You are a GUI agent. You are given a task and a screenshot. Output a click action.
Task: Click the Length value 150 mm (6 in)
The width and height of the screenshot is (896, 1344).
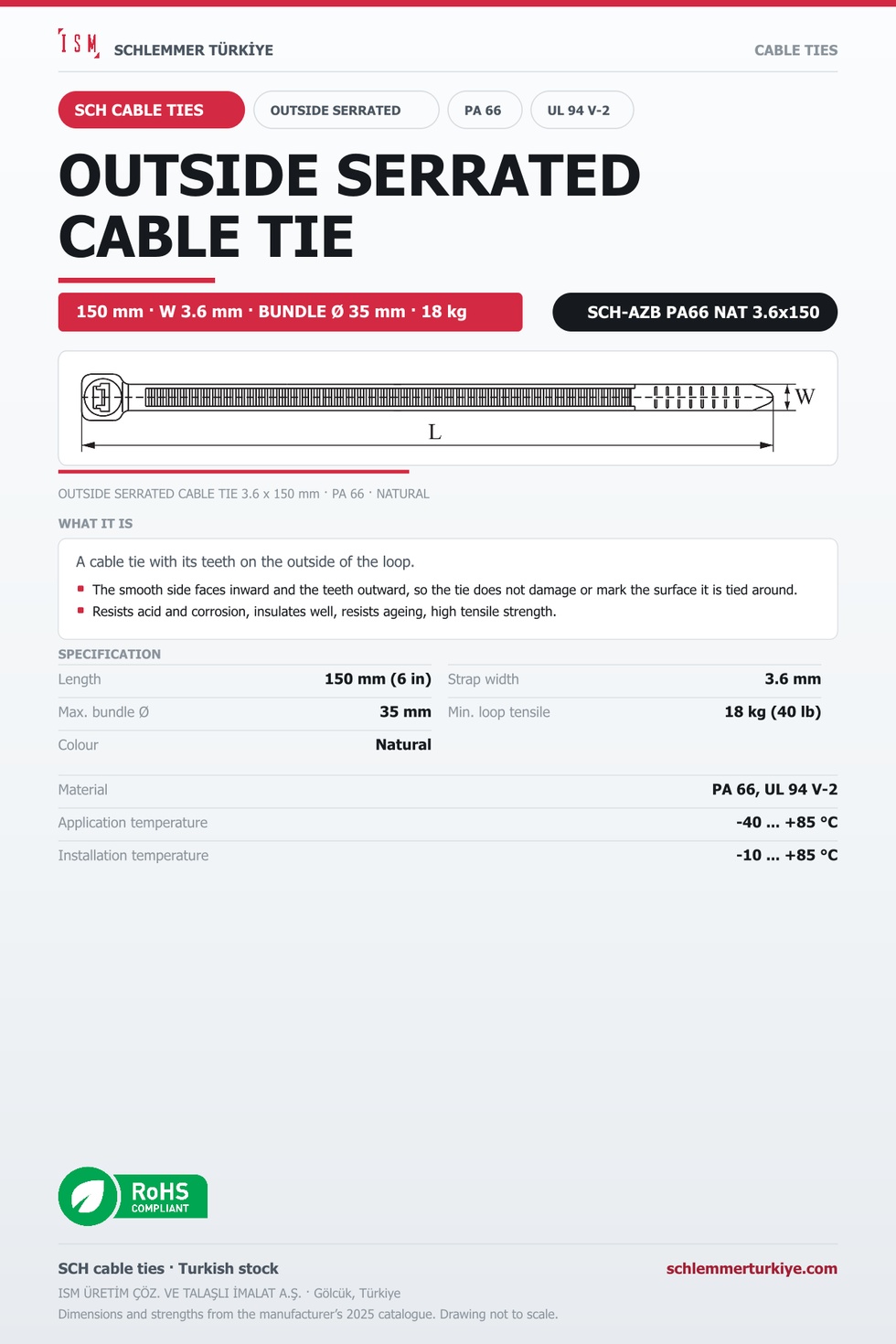coord(378,679)
